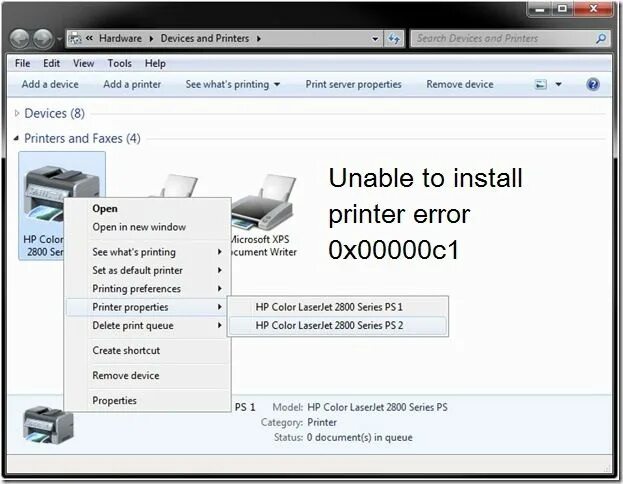Refresh the Devices and Printers view

(394, 39)
